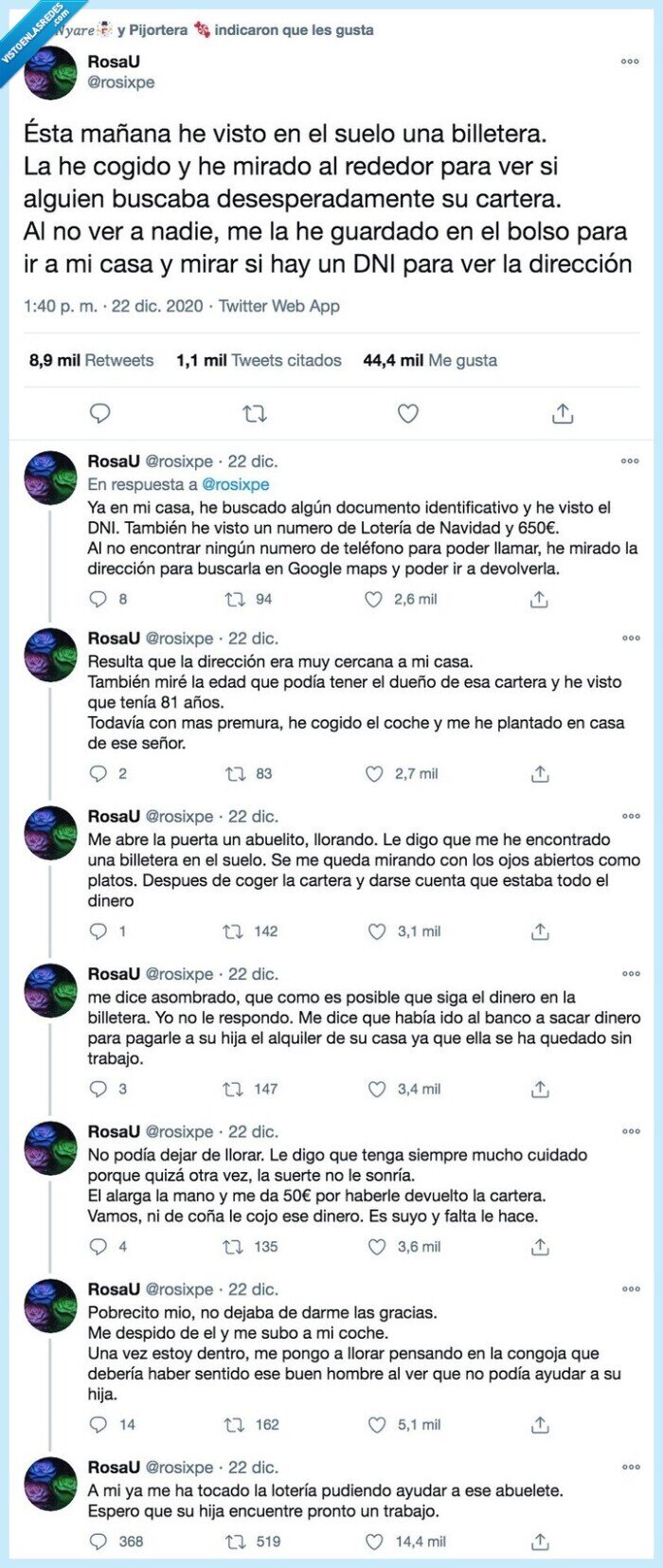Share the main wallet tweet
Viewport: 663px width, 1568px height.
click(x=564, y=412)
